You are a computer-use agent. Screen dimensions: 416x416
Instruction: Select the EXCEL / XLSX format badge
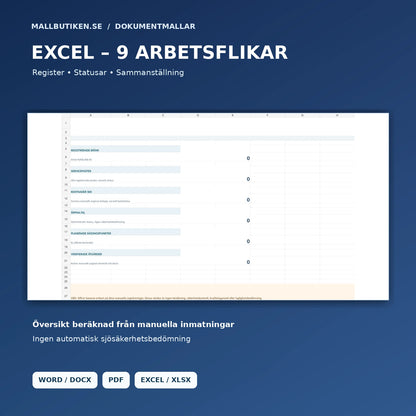coord(166,380)
